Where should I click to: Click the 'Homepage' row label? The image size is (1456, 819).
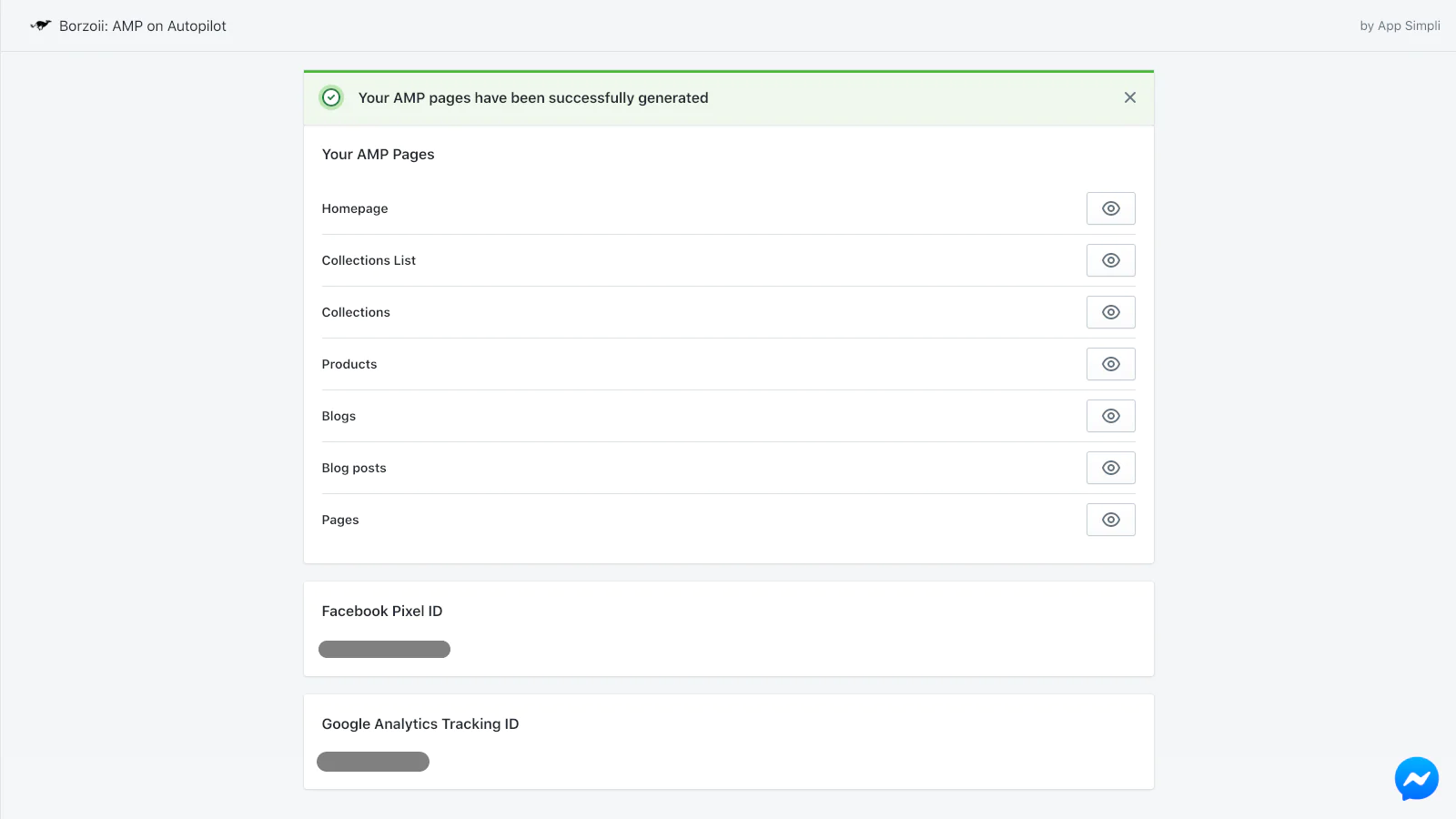355,208
